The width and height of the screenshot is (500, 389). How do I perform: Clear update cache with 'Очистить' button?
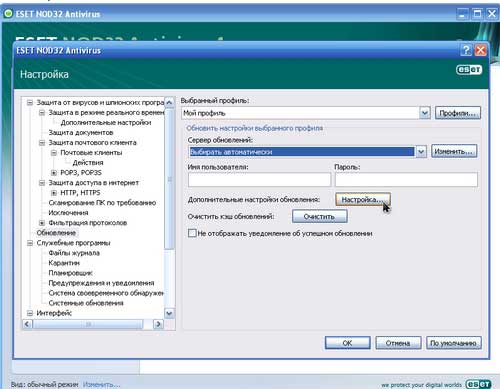click(320, 216)
